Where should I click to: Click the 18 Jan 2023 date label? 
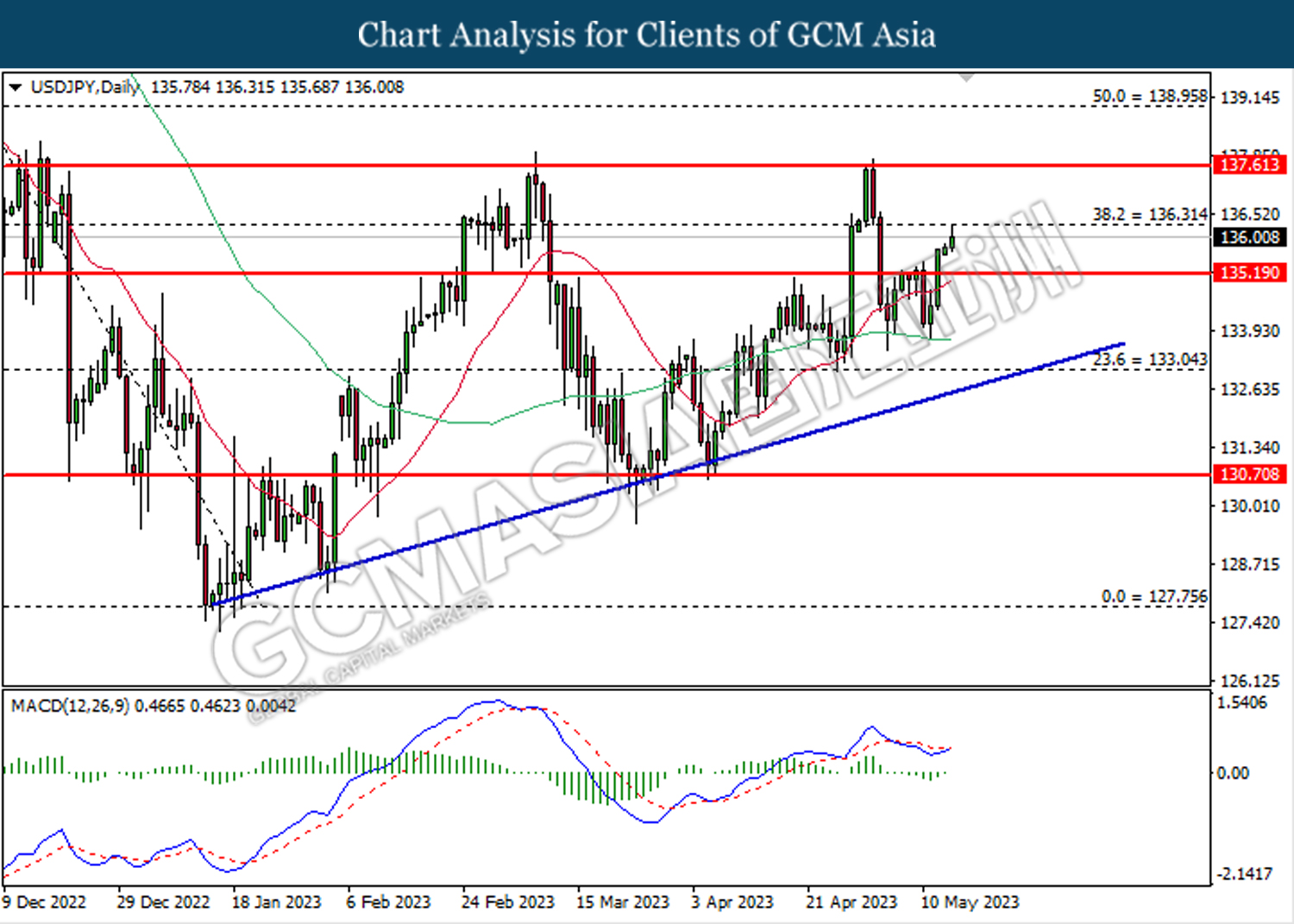coord(276,902)
